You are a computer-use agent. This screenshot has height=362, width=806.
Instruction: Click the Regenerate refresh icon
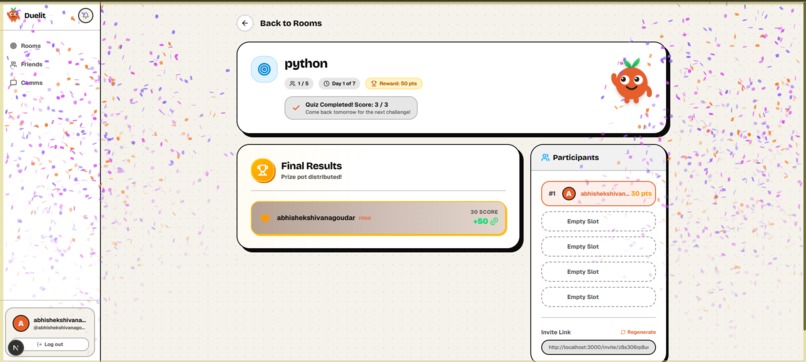pos(623,332)
